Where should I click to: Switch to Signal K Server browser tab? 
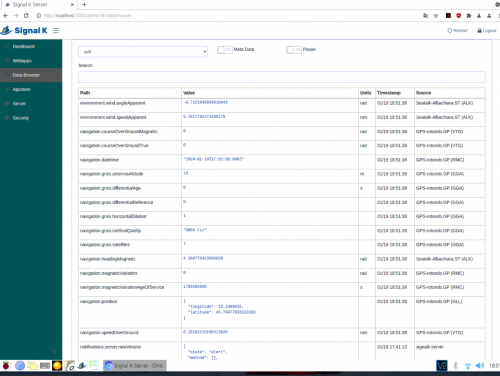[38, 5]
